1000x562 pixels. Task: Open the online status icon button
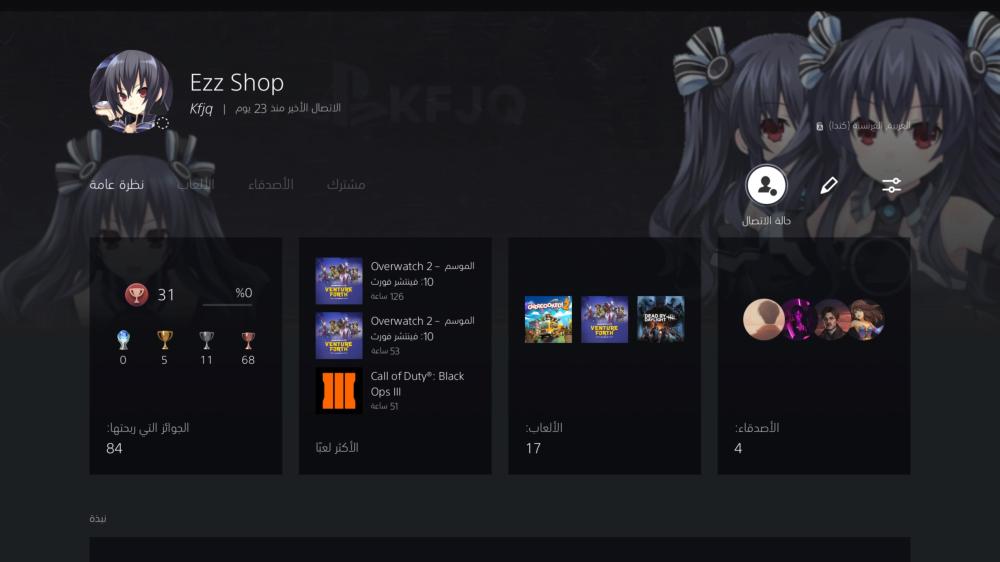point(766,185)
